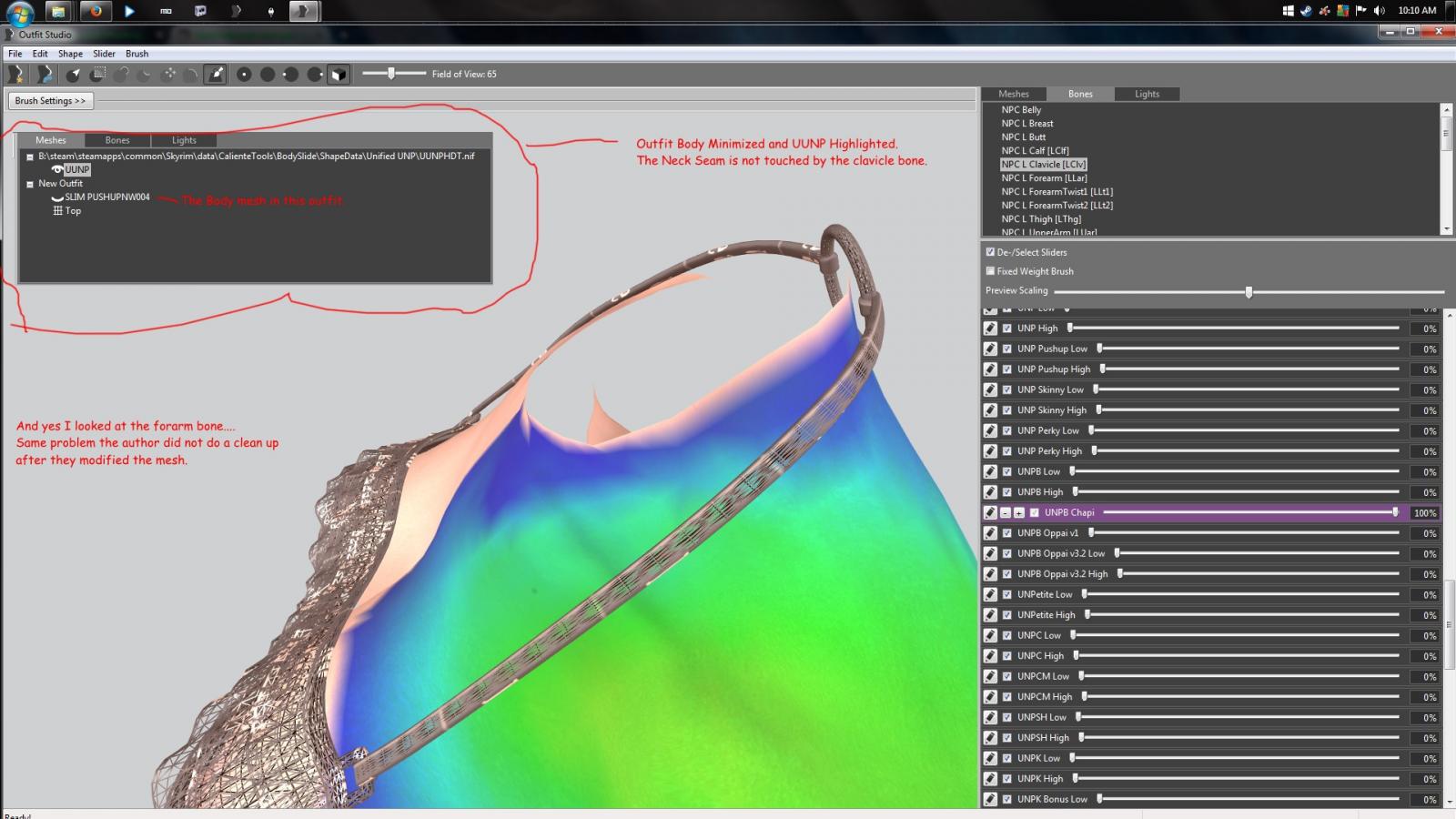The height and width of the screenshot is (819, 1456).
Task: Toggle the textured cube view icon
Action: (339, 75)
